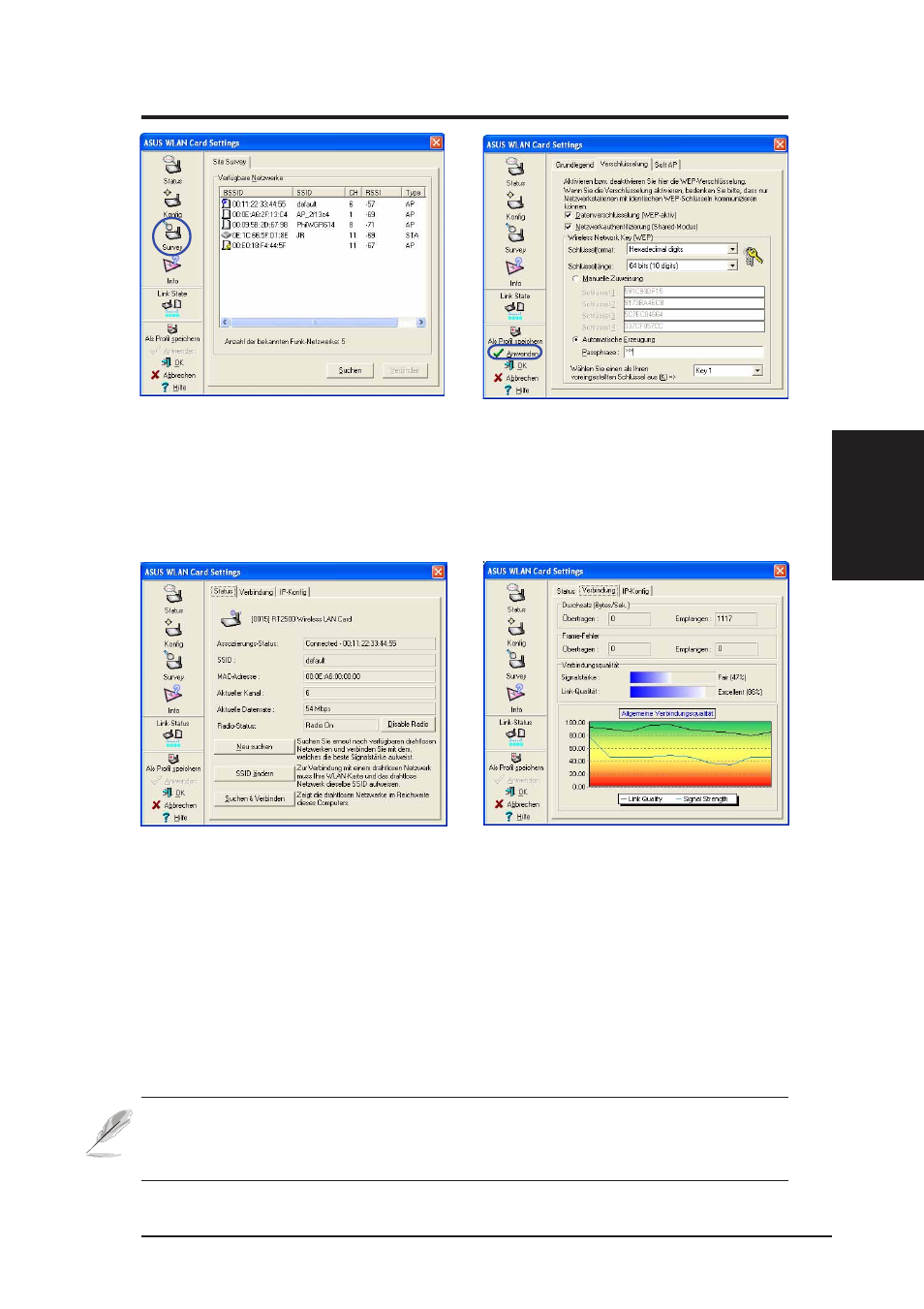Open IP-Konfig tab in the Disable Radio window
Screen dimensions: 924x1309
[x=293, y=592]
